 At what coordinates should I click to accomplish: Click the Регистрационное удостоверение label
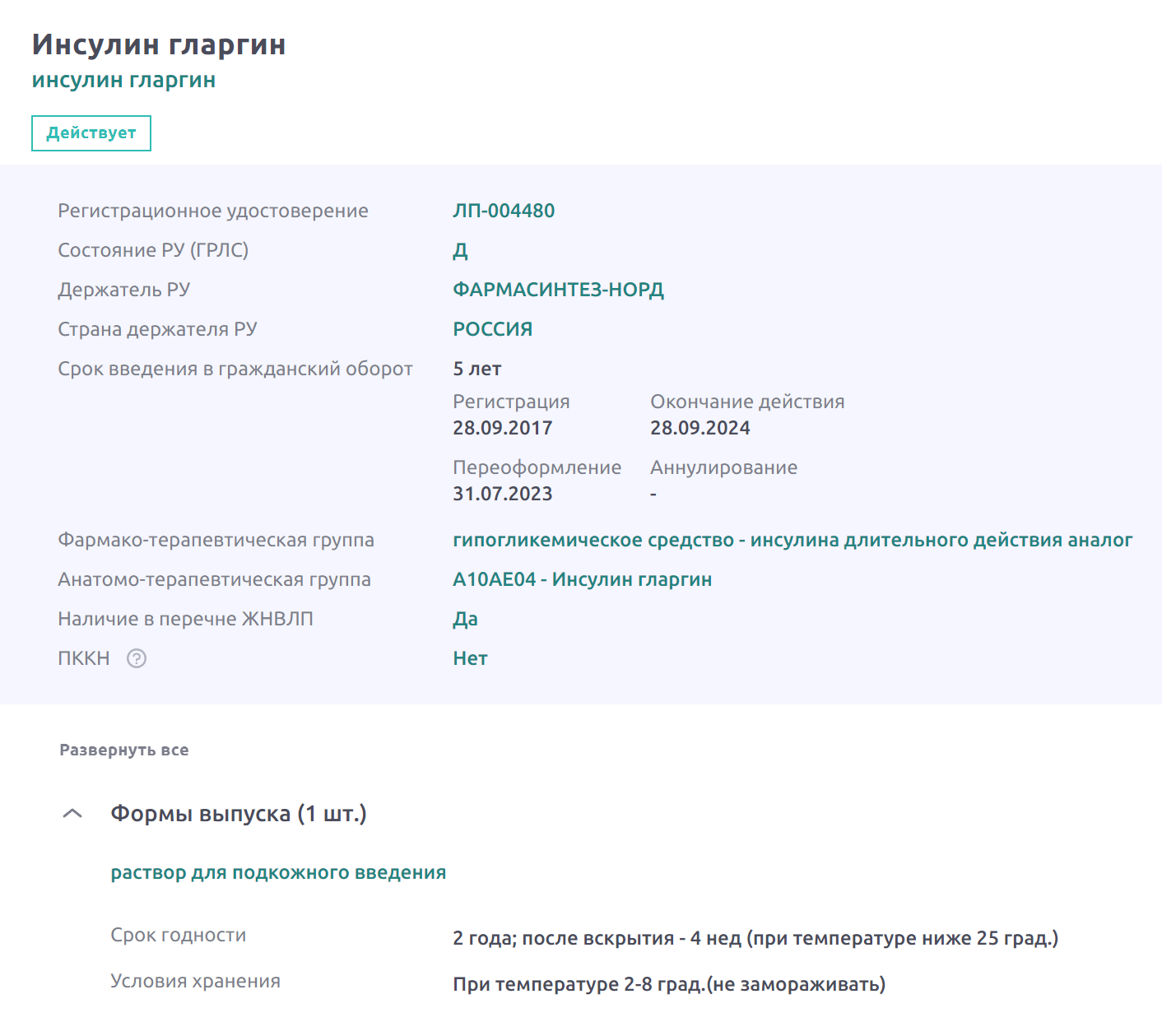213,211
